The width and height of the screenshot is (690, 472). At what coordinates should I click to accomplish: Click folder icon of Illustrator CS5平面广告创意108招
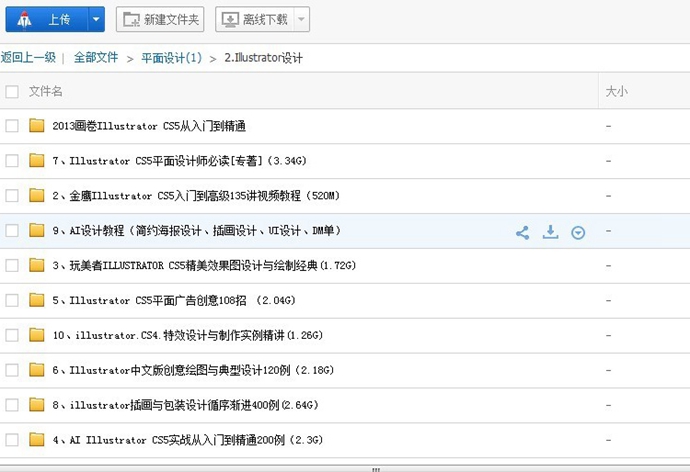pyautogui.click(x=37, y=300)
